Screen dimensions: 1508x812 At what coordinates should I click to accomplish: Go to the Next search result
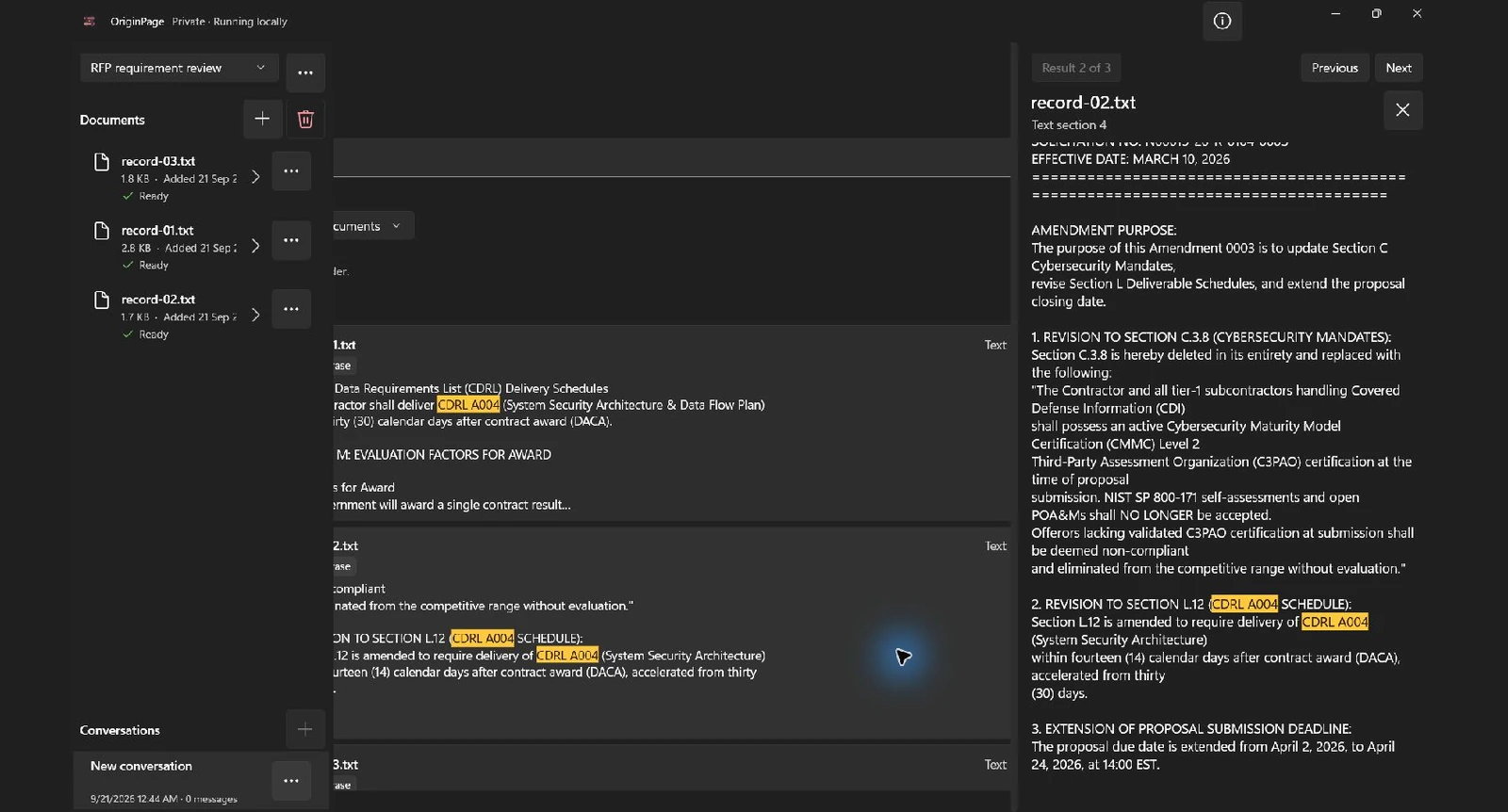pyautogui.click(x=1399, y=68)
